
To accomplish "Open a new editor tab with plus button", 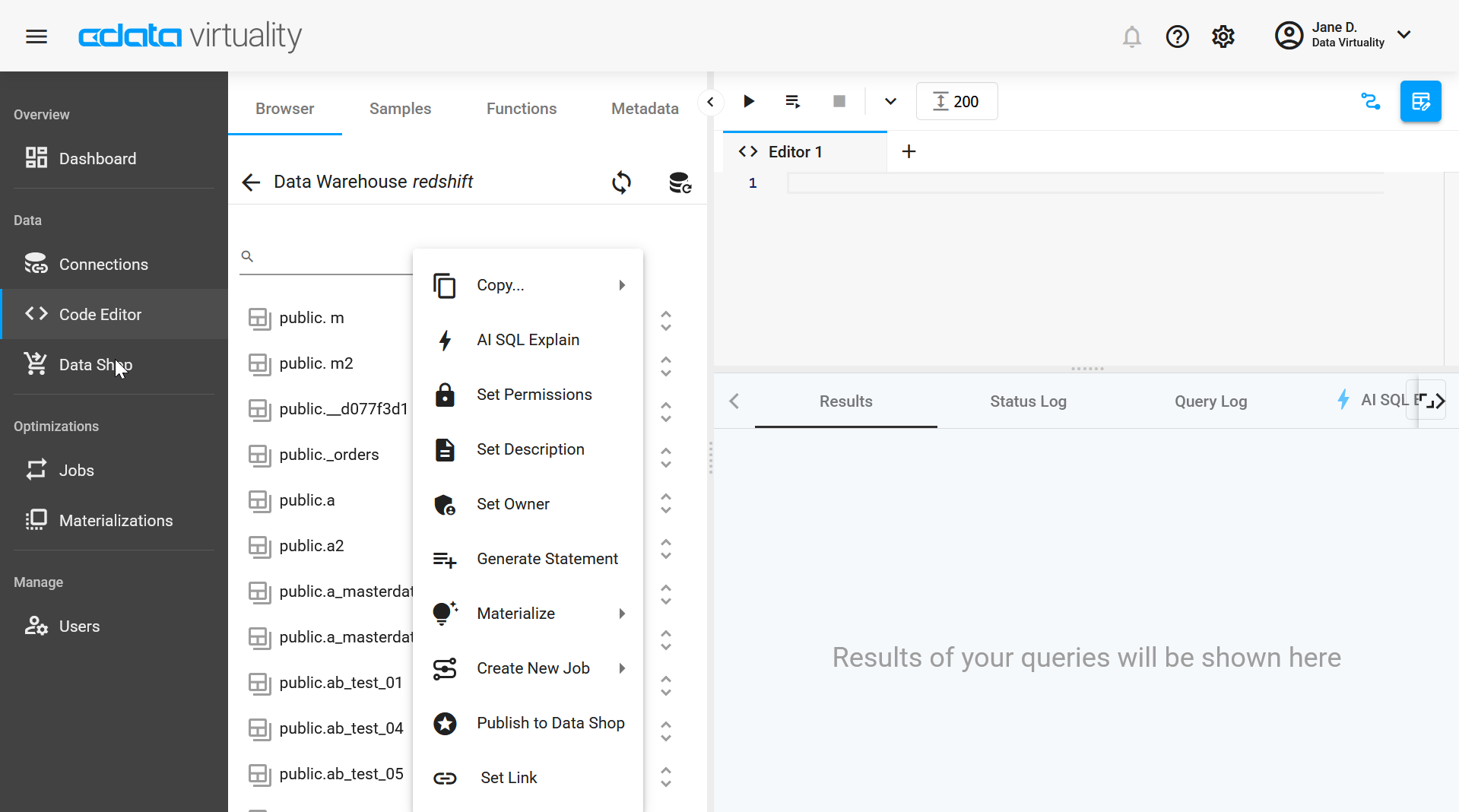I will tap(908, 151).
